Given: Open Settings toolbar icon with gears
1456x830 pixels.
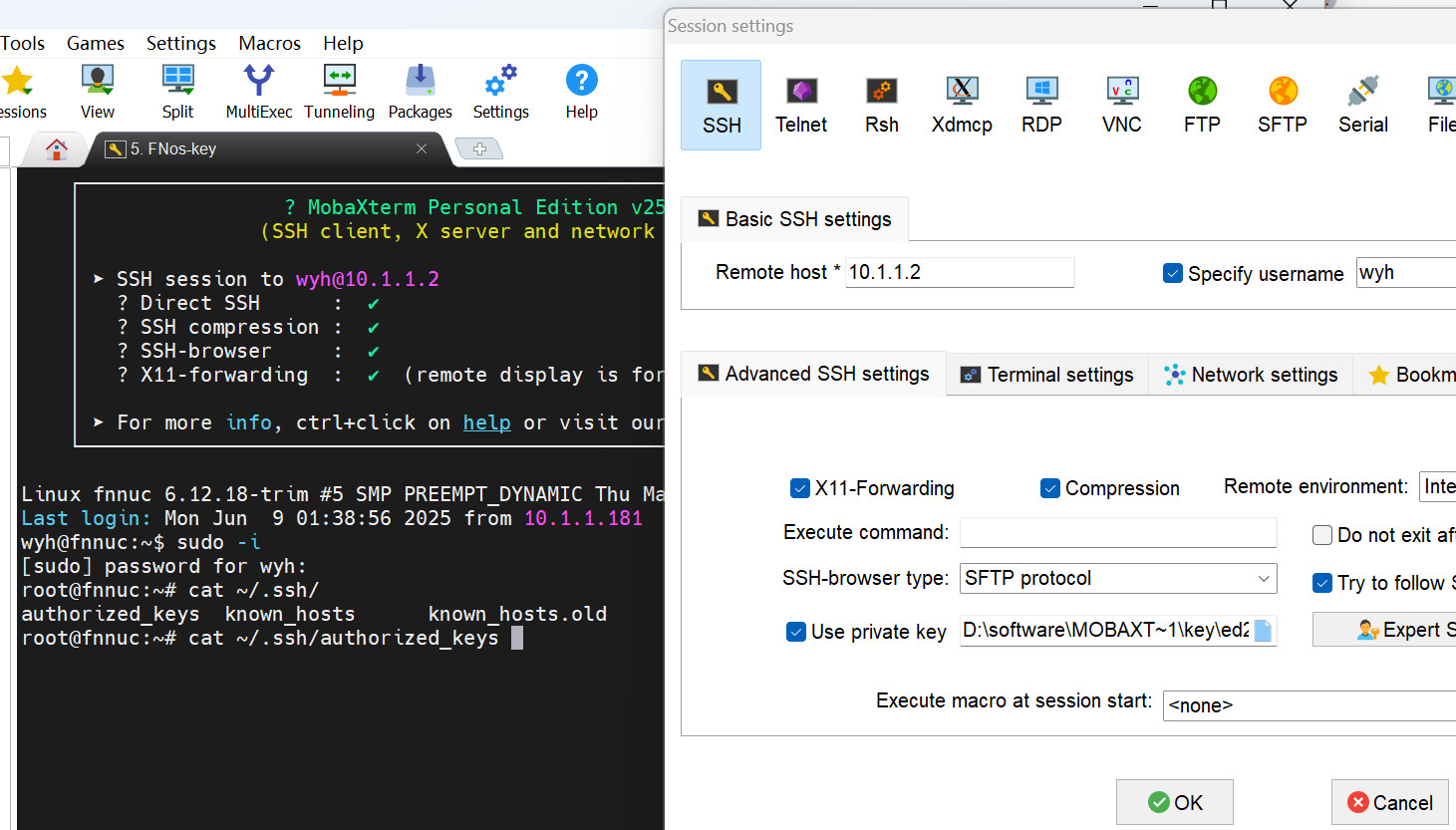Looking at the screenshot, I should [501, 92].
